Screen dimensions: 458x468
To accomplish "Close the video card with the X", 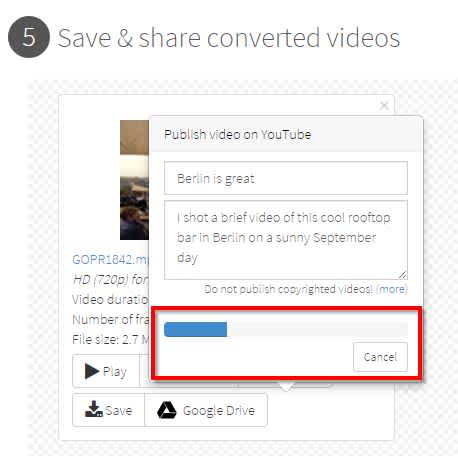I will tap(384, 106).
